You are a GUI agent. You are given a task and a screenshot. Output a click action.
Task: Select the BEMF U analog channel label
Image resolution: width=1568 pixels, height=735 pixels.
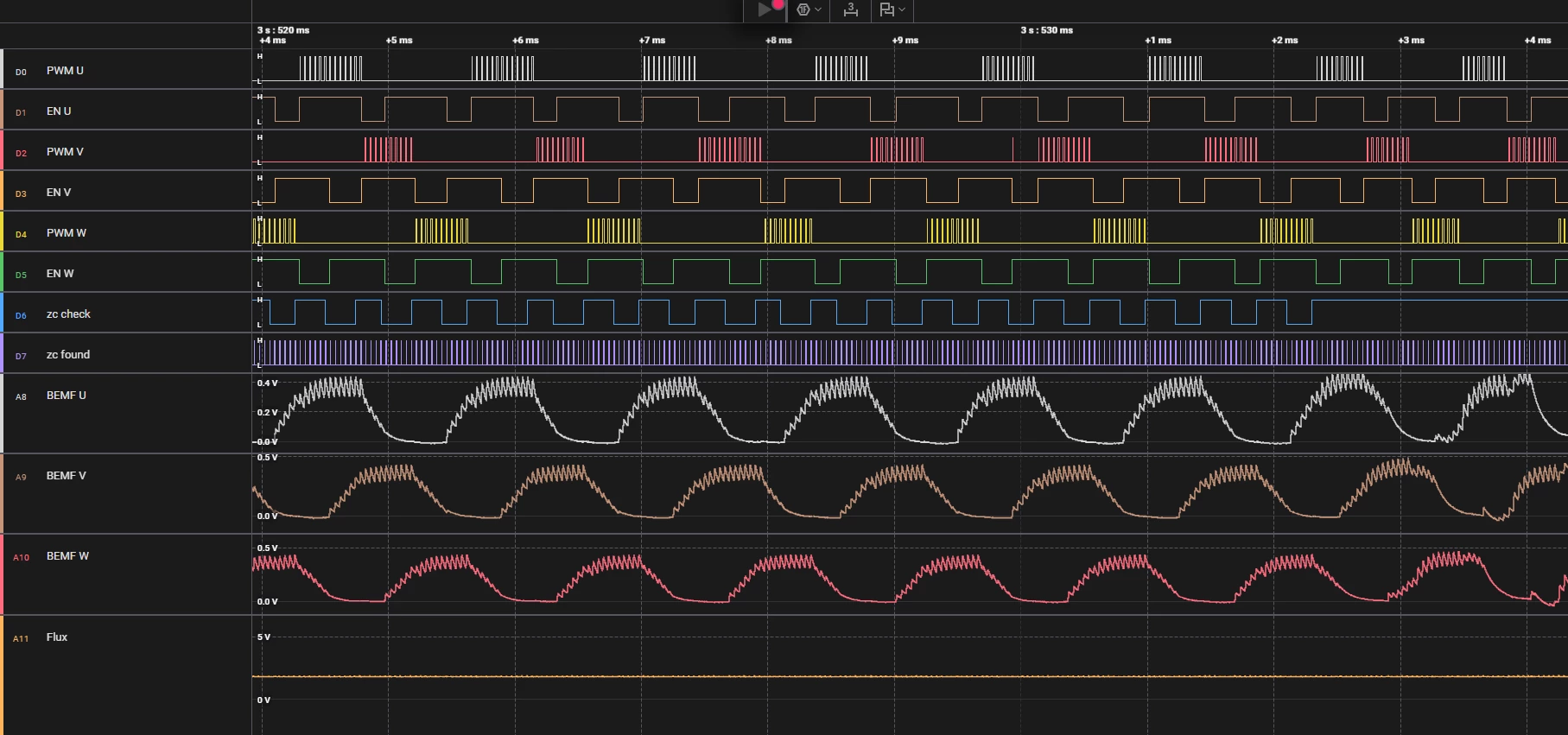point(67,396)
